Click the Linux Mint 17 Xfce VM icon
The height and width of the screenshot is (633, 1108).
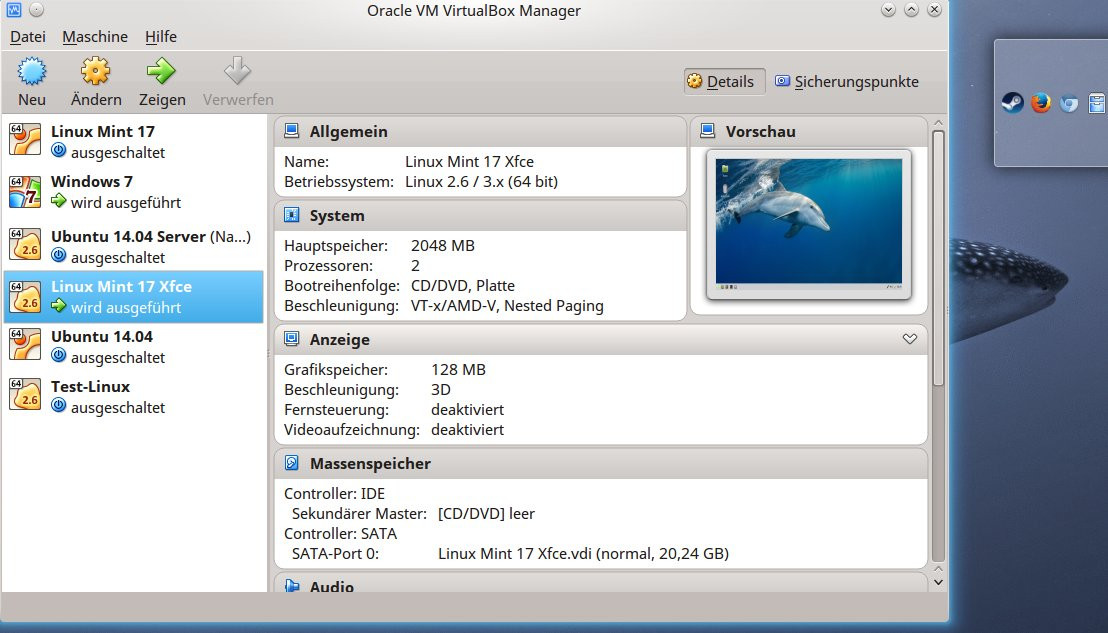tap(25, 297)
